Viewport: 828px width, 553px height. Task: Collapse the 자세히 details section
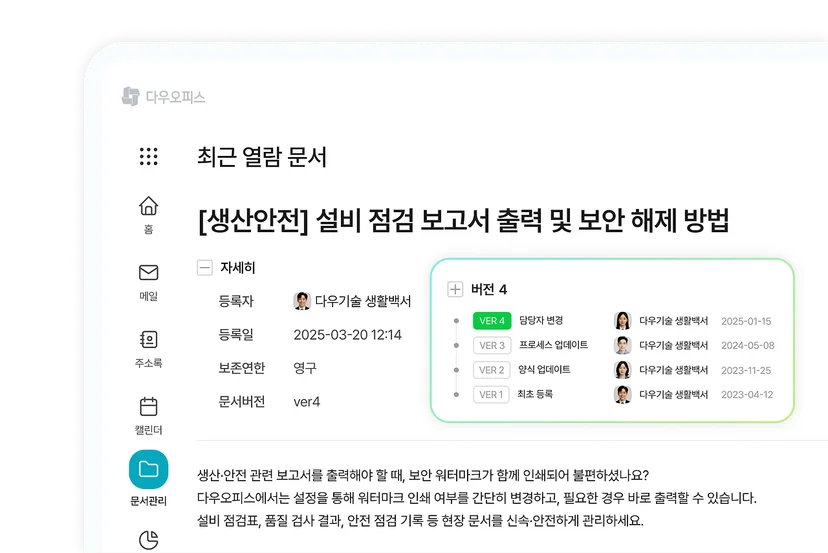coord(204,268)
